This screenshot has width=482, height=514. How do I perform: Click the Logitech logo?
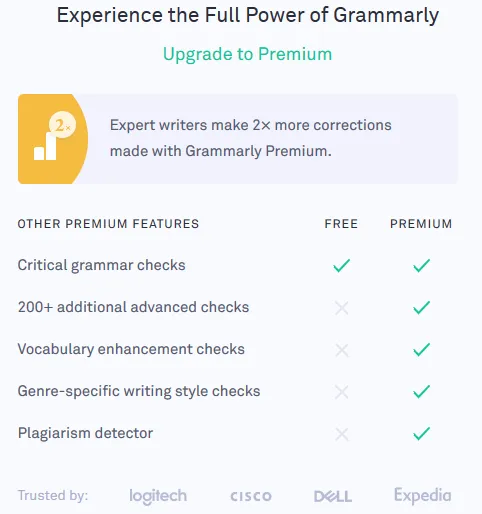point(158,496)
